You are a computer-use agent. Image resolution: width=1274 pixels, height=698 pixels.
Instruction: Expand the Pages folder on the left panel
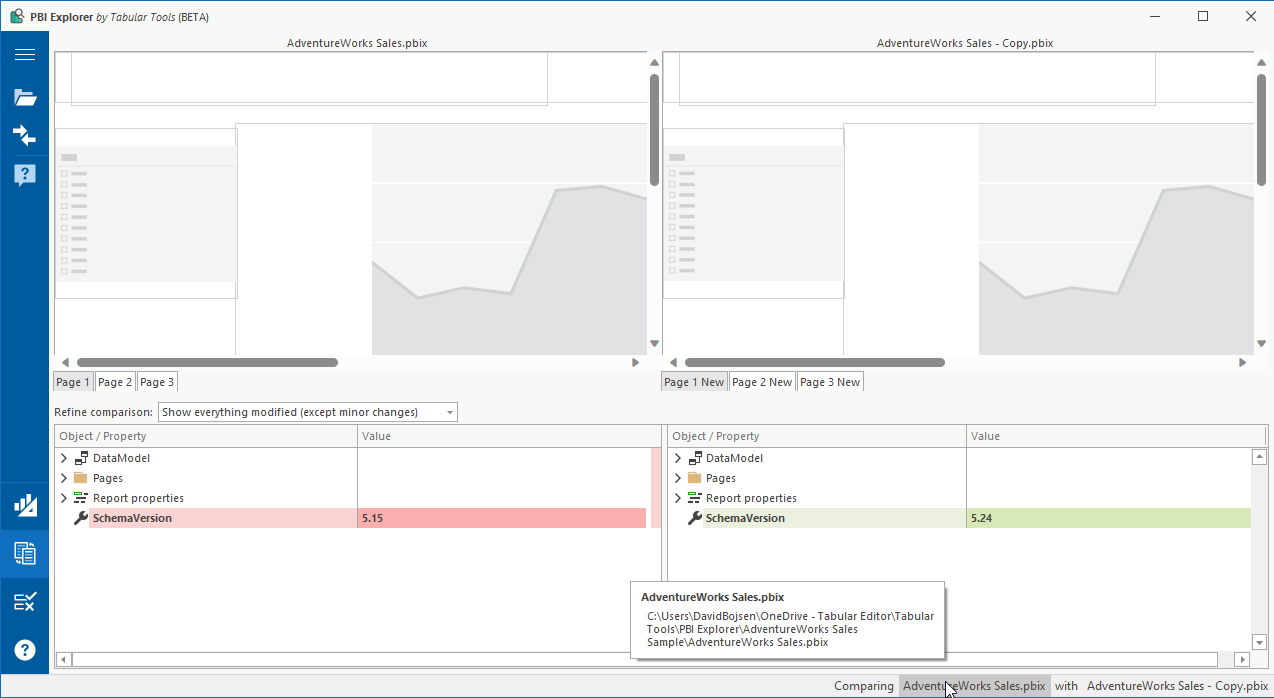(63, 477)
